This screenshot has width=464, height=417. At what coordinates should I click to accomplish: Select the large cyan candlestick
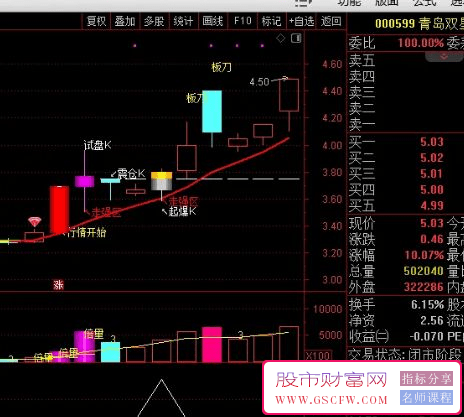pyautogui.click(x=212, y=111)
